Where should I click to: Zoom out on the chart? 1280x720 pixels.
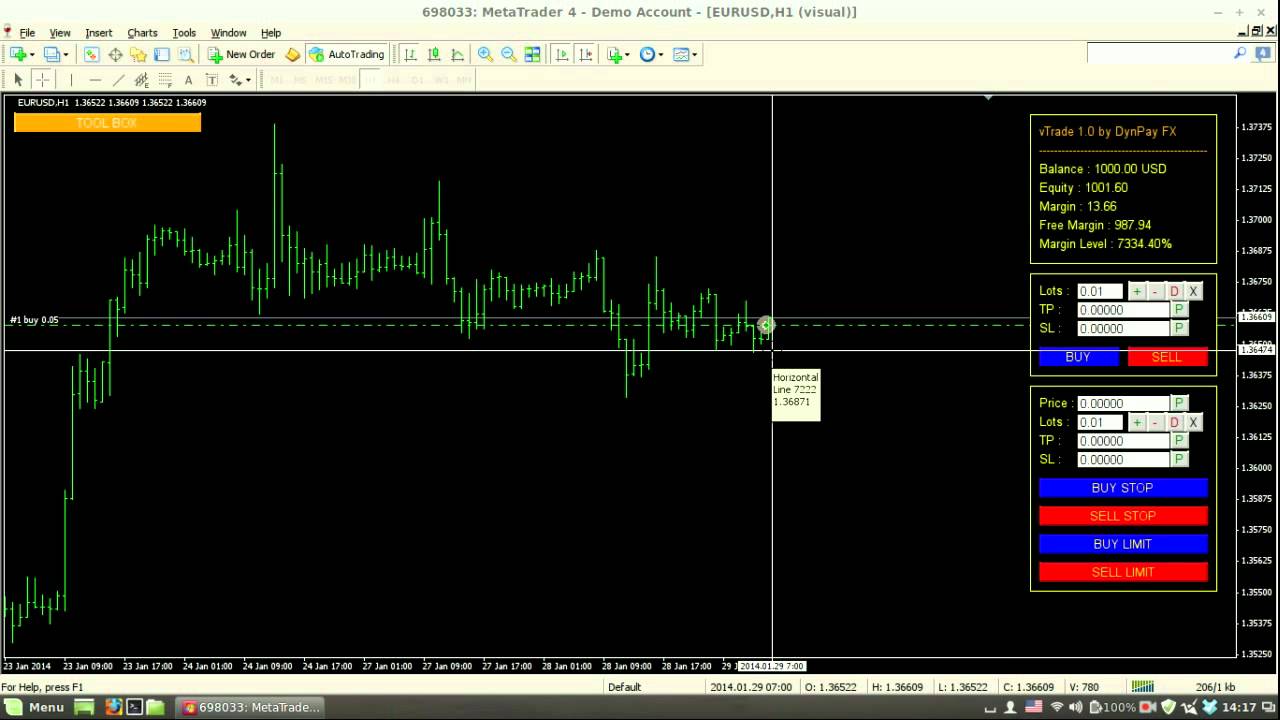pyautogui.click(x=509, y=54)
